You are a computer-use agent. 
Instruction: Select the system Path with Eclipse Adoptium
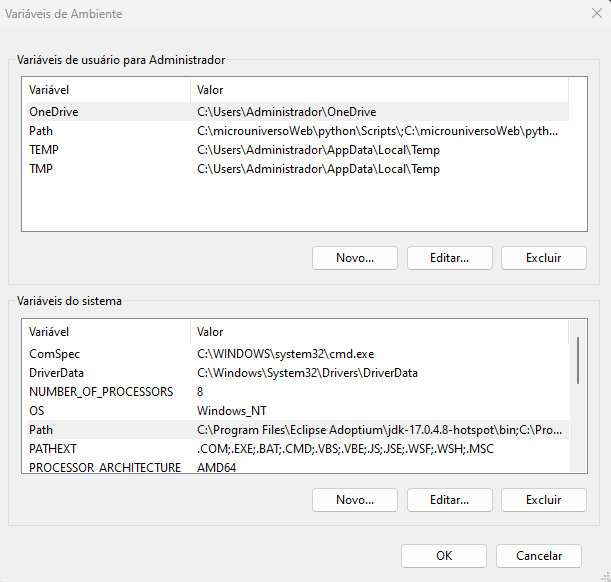(x=298, y=430)
